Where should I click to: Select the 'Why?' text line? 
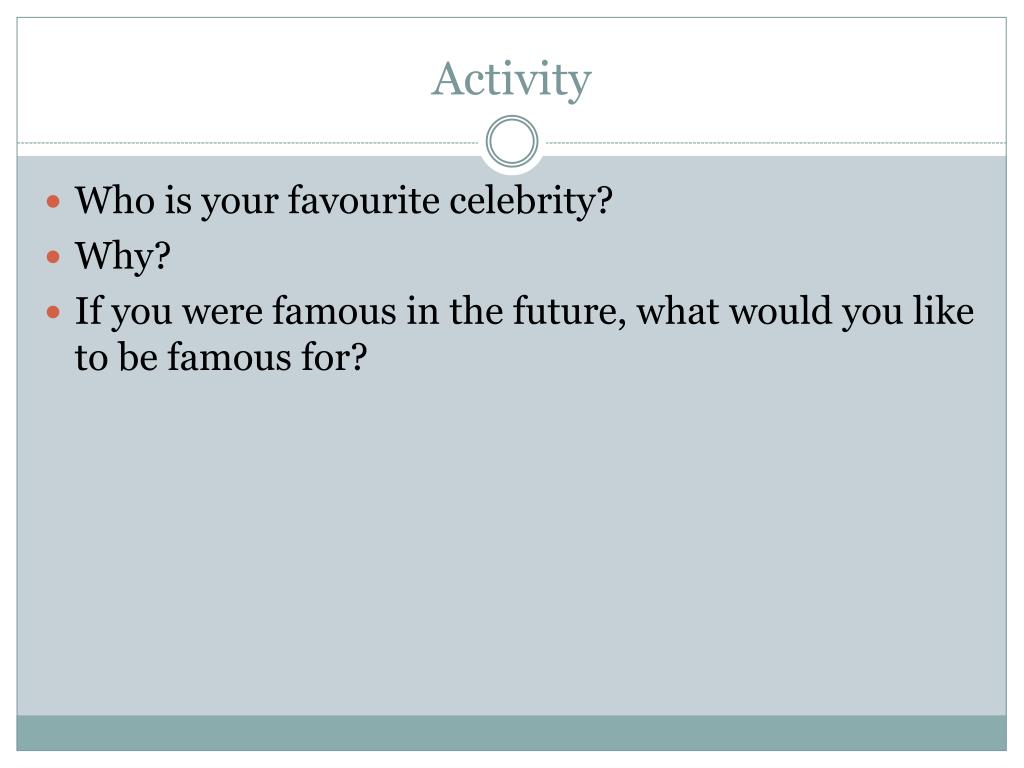tap(123, 255)
